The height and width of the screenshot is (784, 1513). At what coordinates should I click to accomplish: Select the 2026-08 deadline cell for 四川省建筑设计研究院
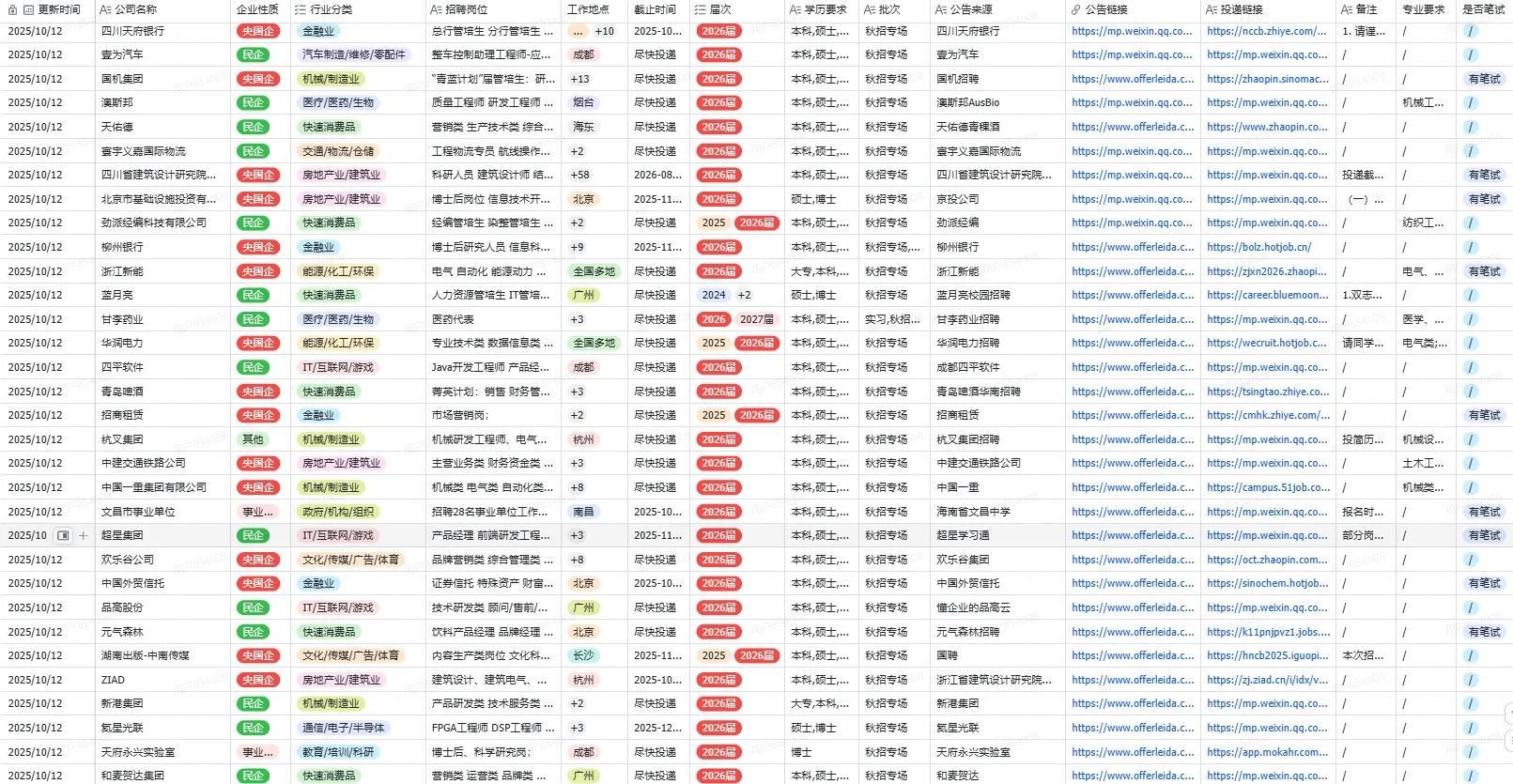(658, 175)
